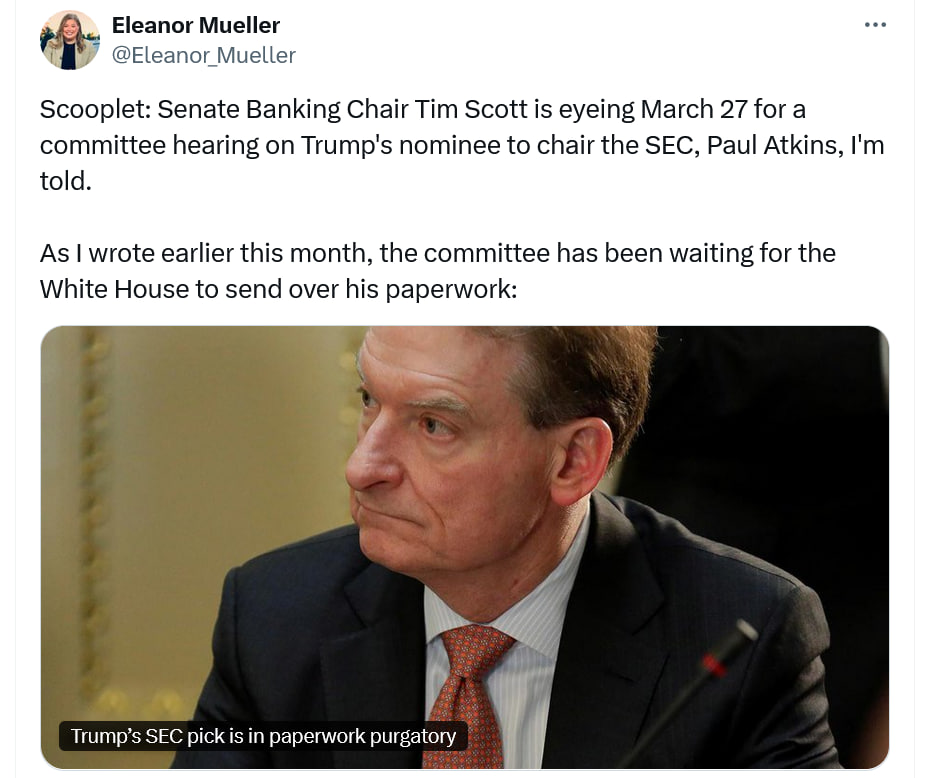Select the 'paperwork purgatory' headline overlay
The height and width of the screenshot is (778, 928).
tap(265, 735)
